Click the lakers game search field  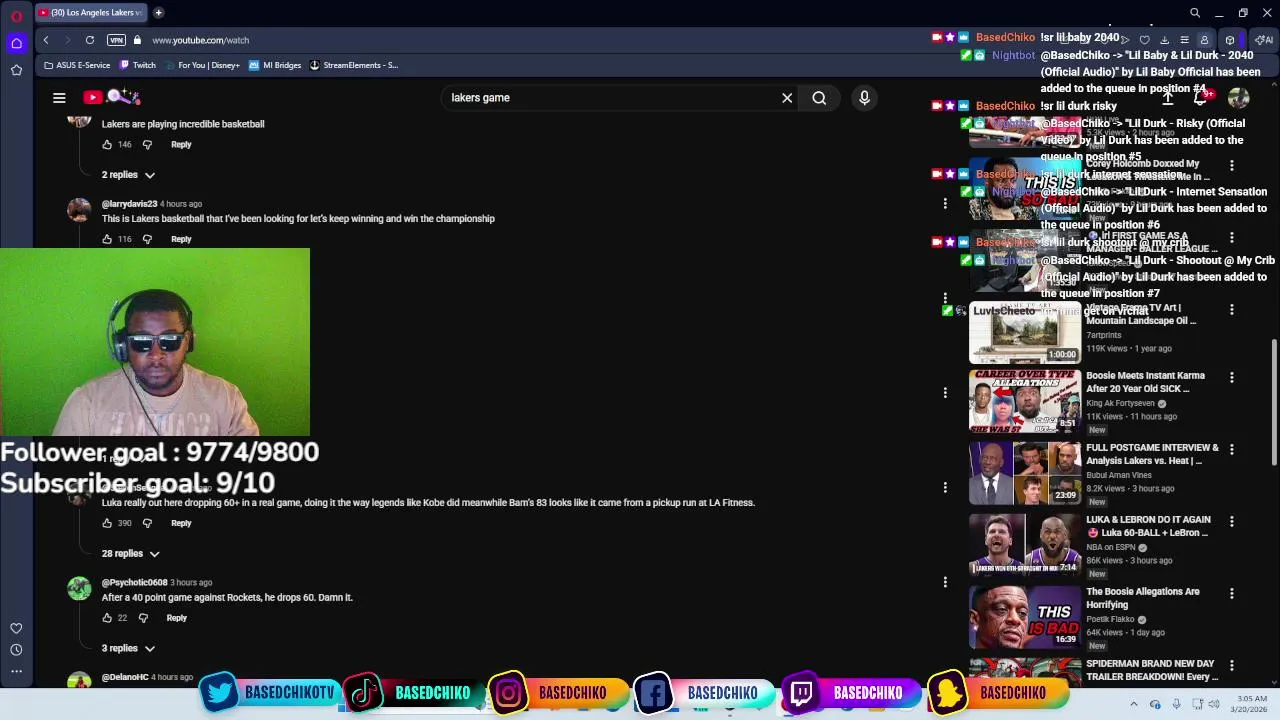tap(610, 97)
